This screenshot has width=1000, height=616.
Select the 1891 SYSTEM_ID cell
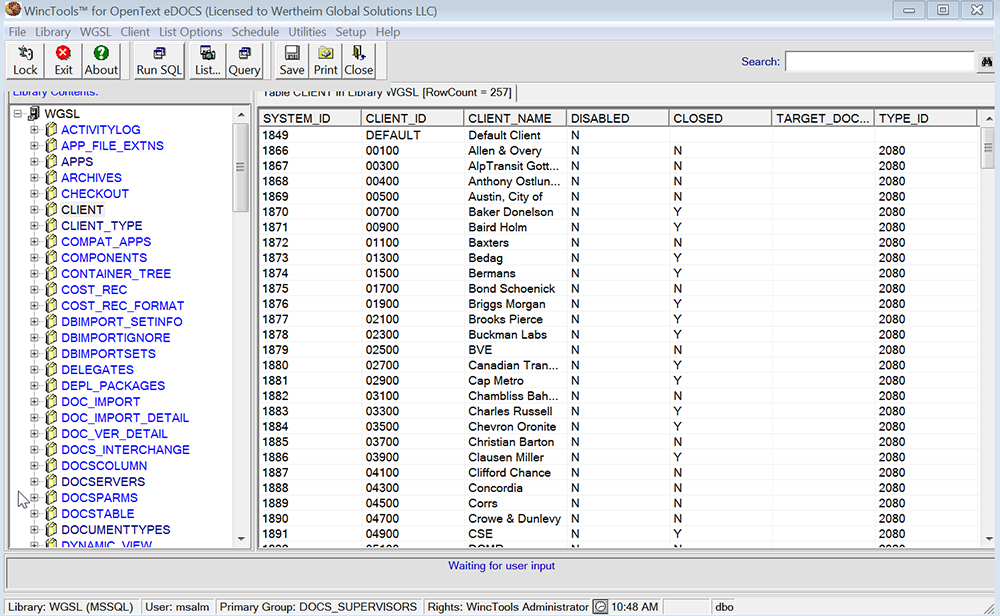tap(310, 534)
